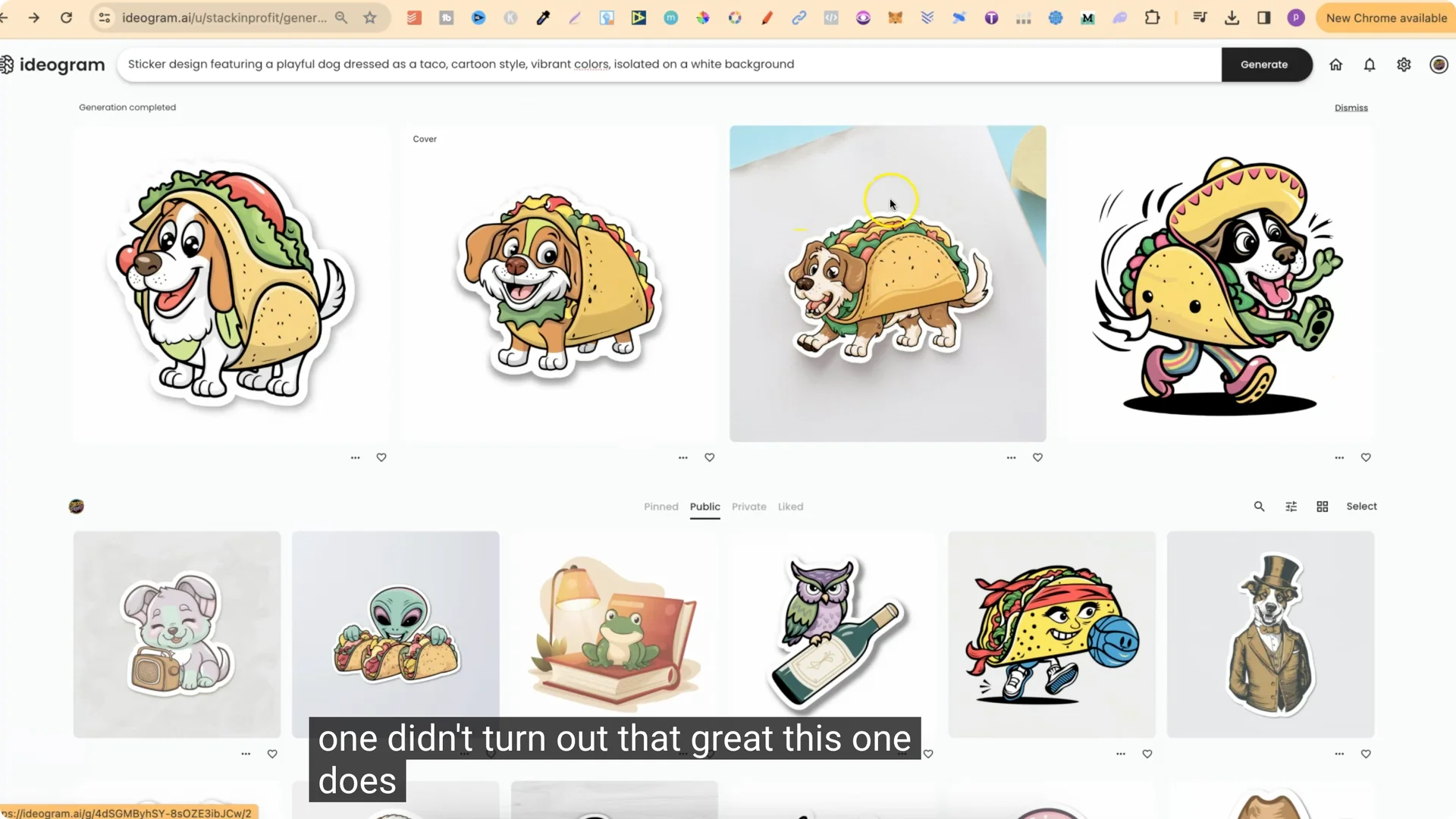Viewport: 1456px width, 819px height.
Task: Click the Generate button
Action: click(1264, 64)
